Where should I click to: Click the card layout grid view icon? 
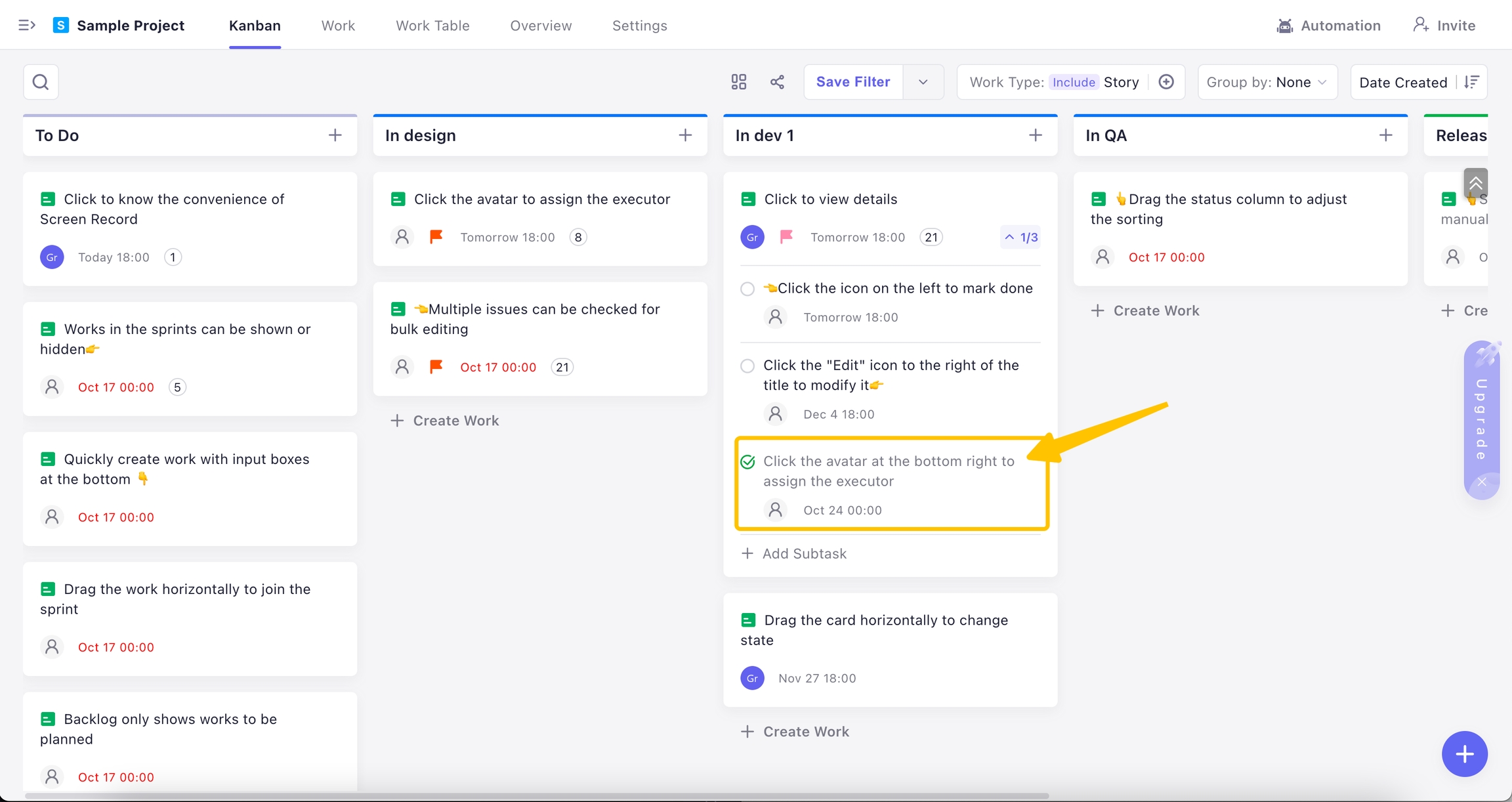[739, 82]
